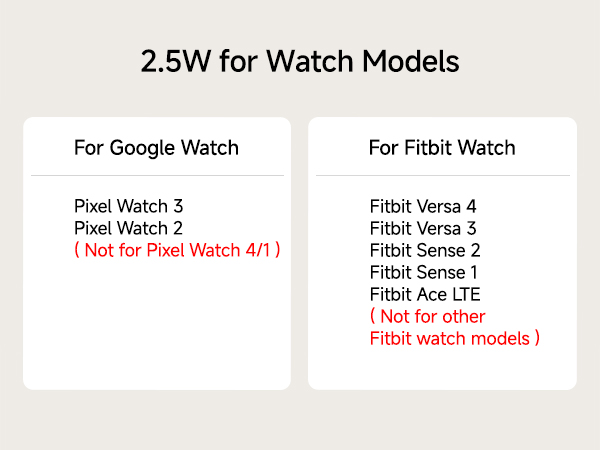Image resolution: width=600 pixels, height=450 pixels.
Task: Click the "2.5W for Watch Models" title
Action: click(300, 61)
